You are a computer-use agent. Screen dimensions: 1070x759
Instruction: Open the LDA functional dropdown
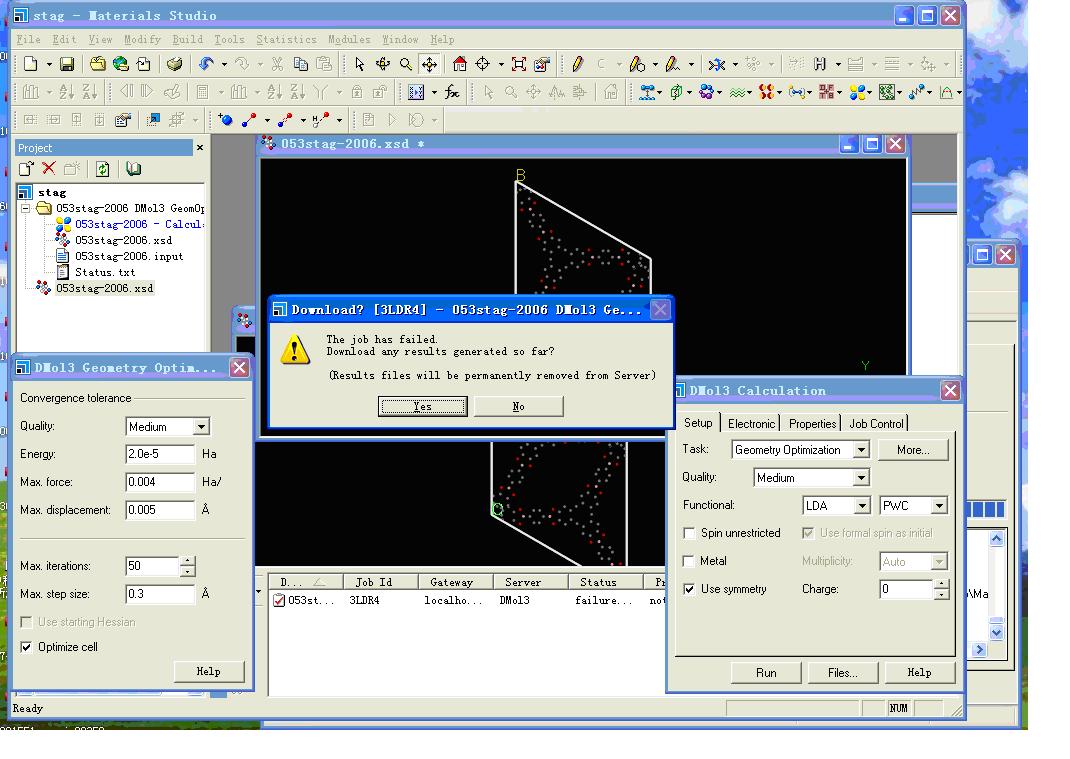click(x=860, y=506)
